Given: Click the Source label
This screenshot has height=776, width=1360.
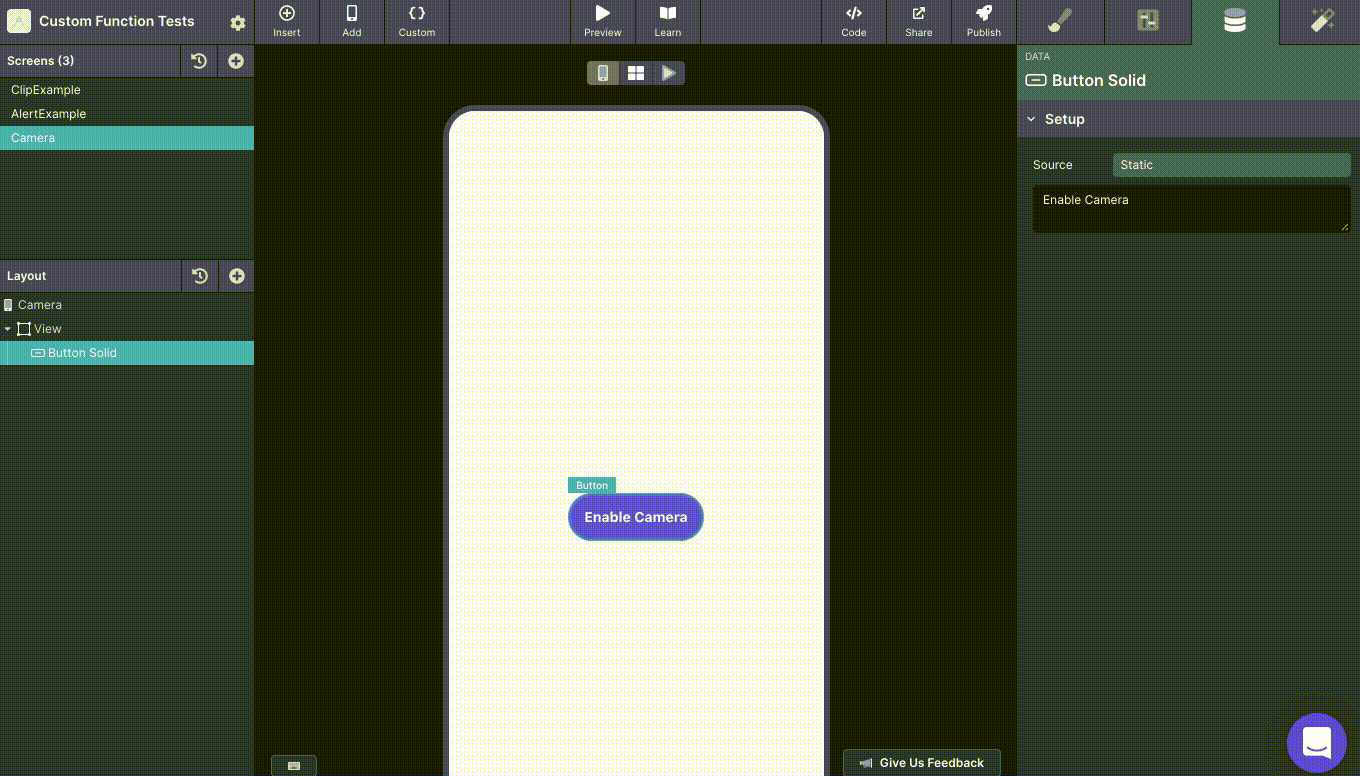Looking at the screenshot, I should (x=1052, y=165).
